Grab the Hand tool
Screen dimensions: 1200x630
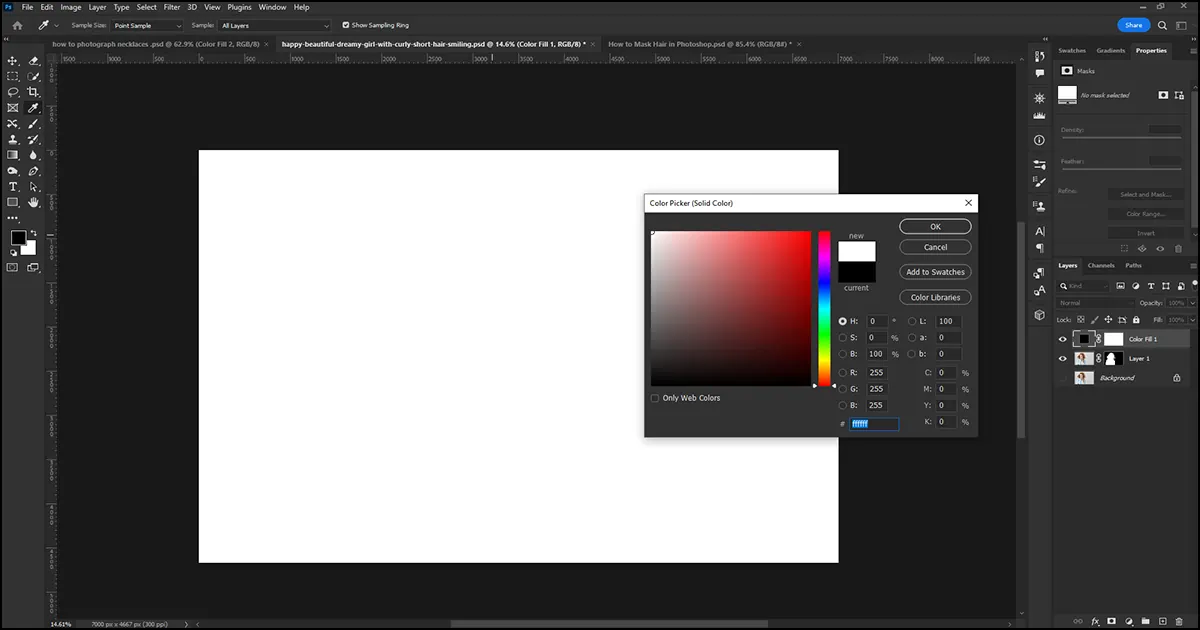tap(33, 203)
